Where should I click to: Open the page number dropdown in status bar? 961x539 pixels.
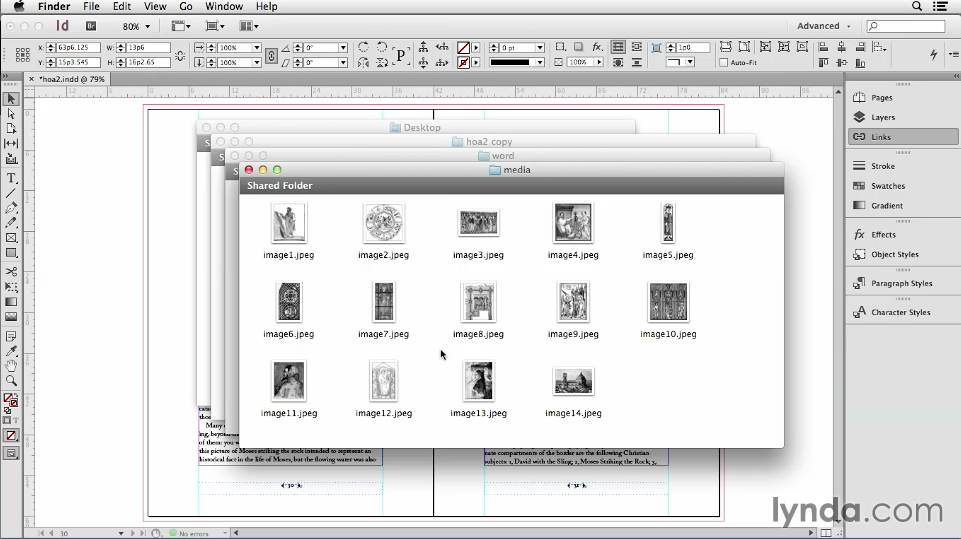[x=121, y=533]
